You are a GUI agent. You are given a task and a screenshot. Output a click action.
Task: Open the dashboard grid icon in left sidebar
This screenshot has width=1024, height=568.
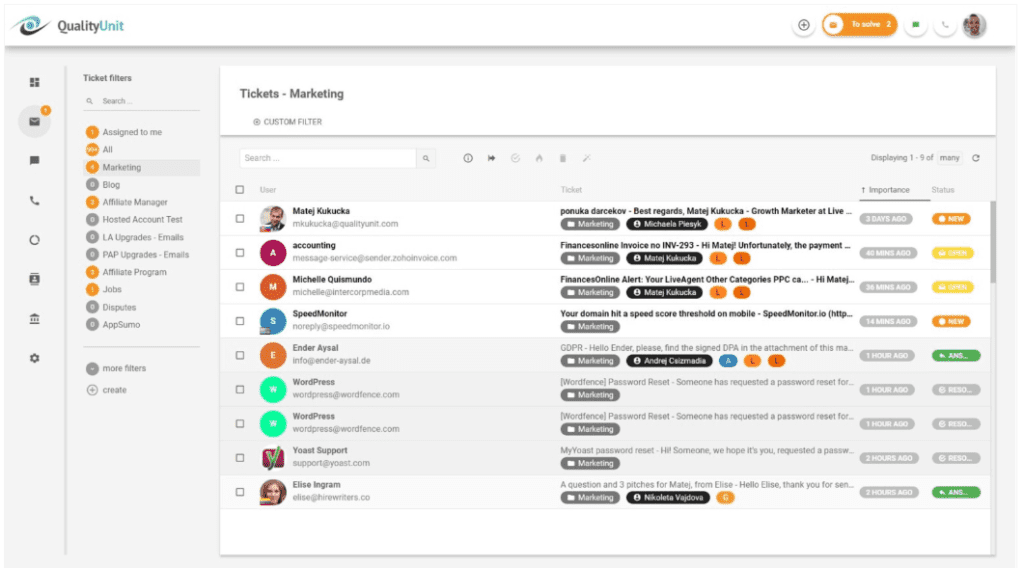(x=35, y=82)
